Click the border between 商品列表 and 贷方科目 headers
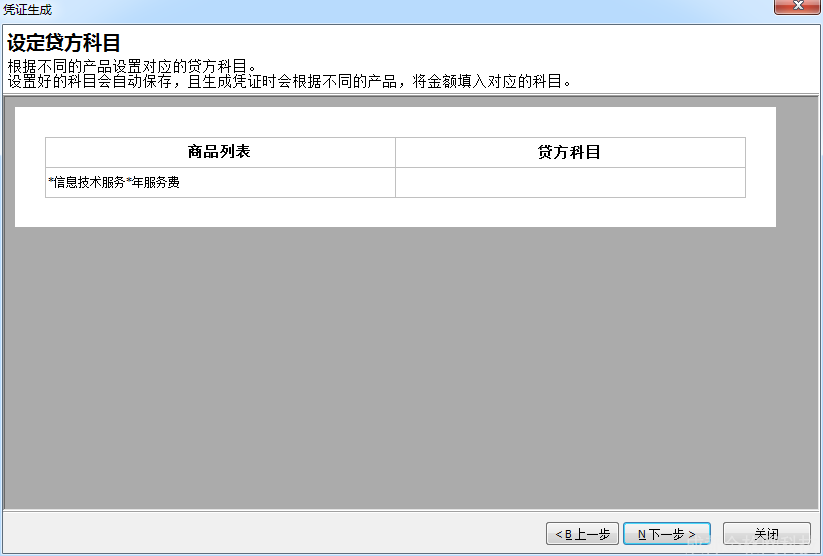Viewport: 823px width, 556px height. pyautogui.click(x=395, y=152)
